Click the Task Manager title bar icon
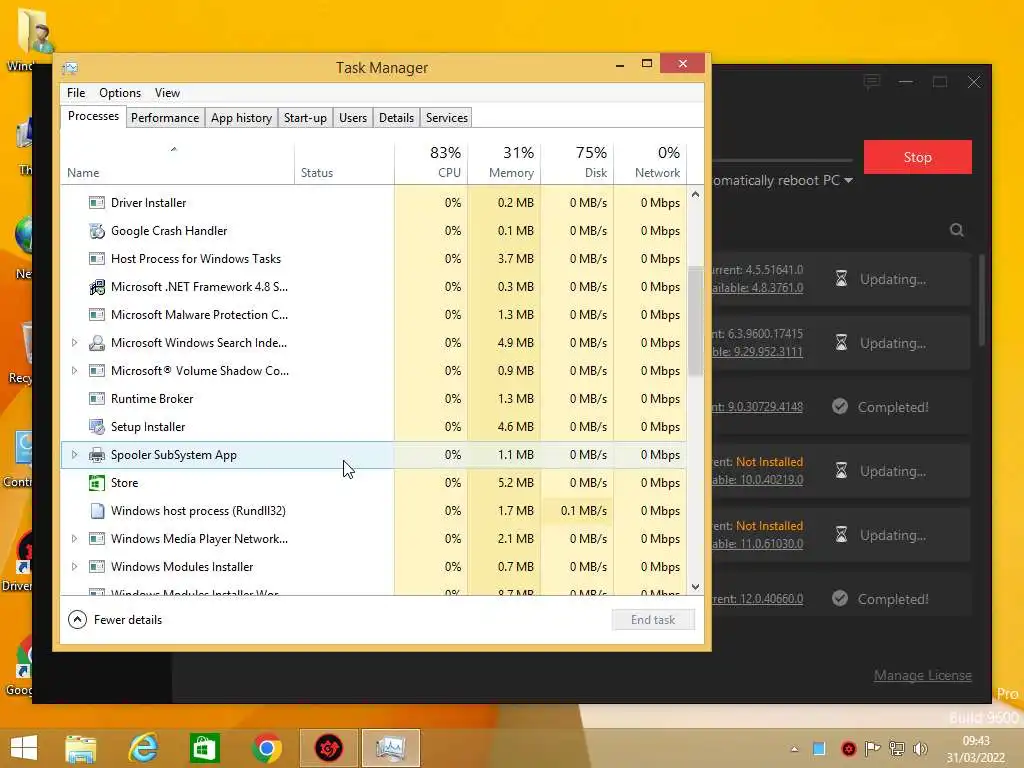Viewport: 1024px width, 768px height. click(70, 68)
